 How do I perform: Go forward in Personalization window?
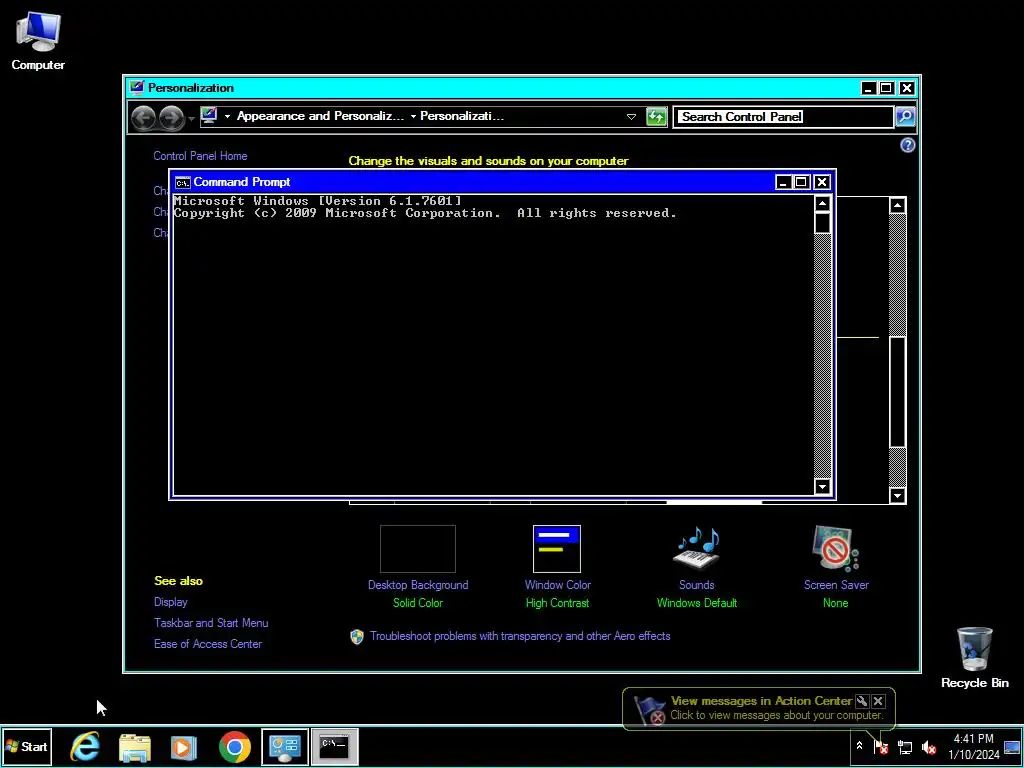[x=171, y=118]
